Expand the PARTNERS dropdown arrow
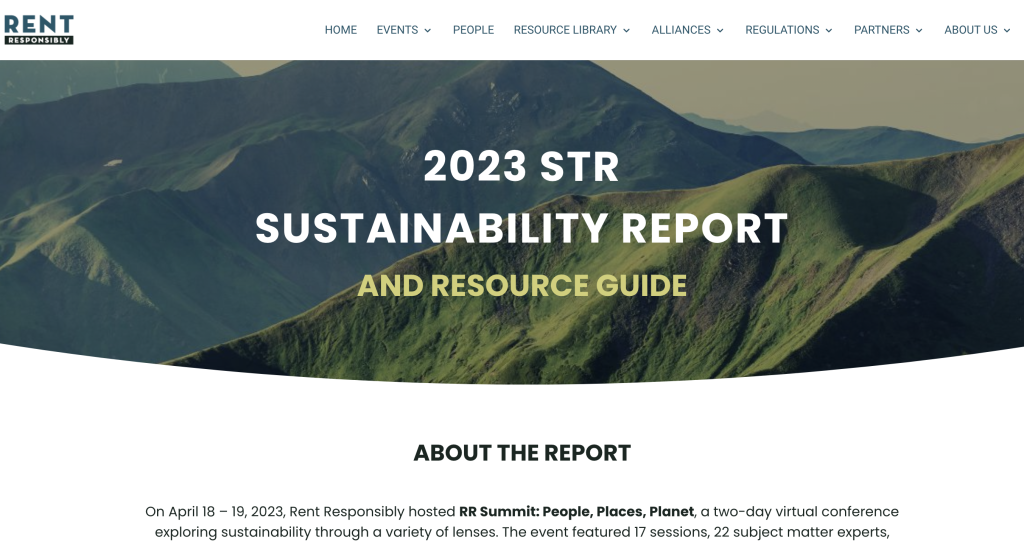The image size is (1024, 542). pyautogui.click(x=919, y=31)
